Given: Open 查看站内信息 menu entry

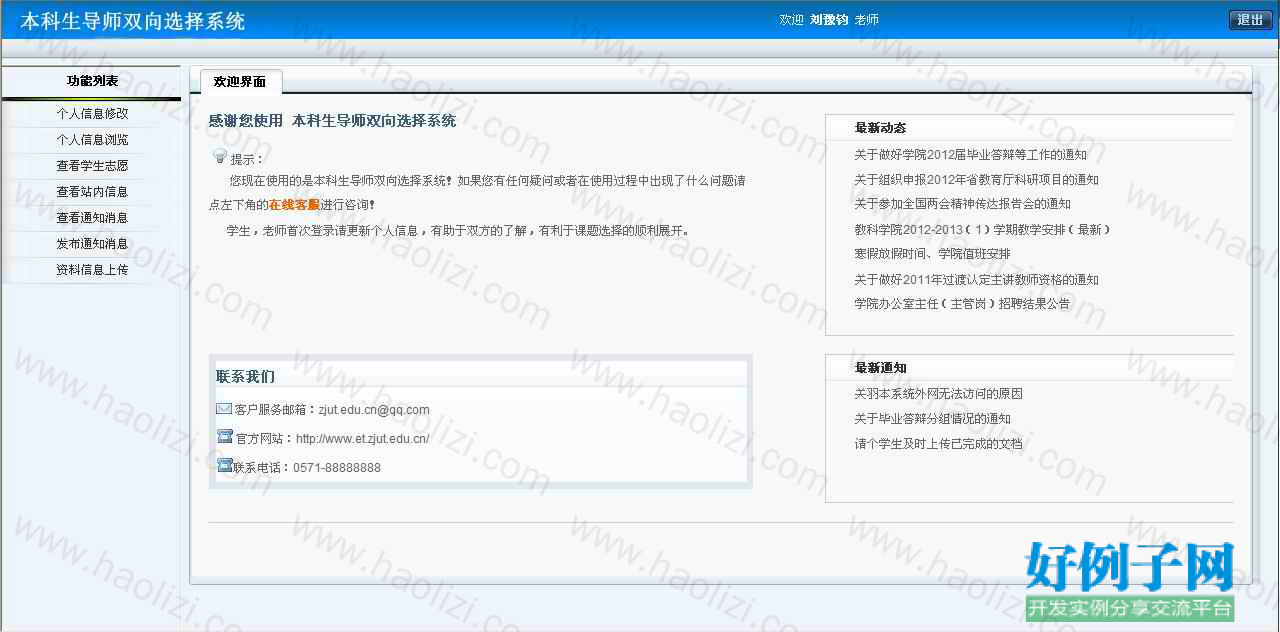Looking at the screenshot, I should tap(92, 192).
